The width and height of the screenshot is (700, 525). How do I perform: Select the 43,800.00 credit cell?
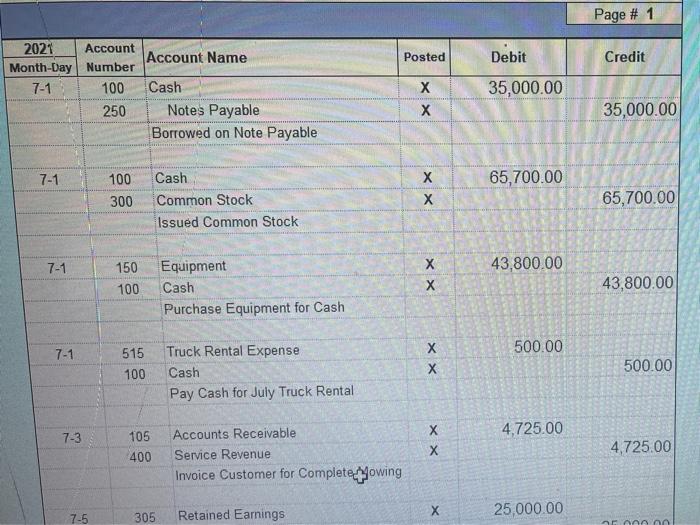622,283
